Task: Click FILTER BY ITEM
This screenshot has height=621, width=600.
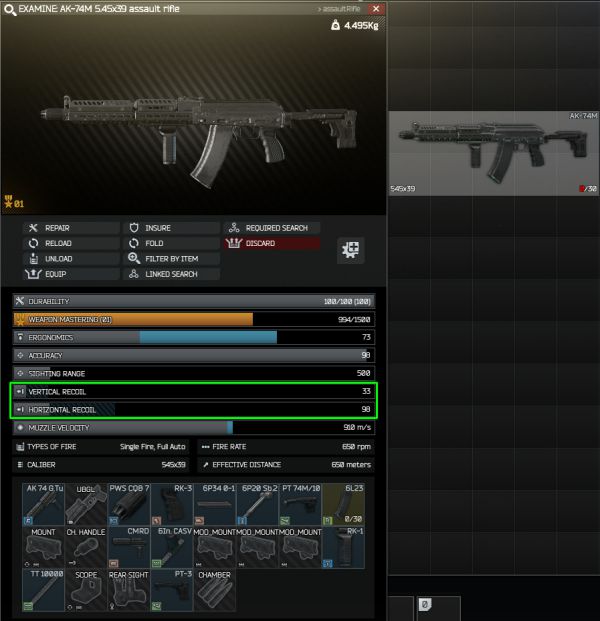Action: coord(171,259)
